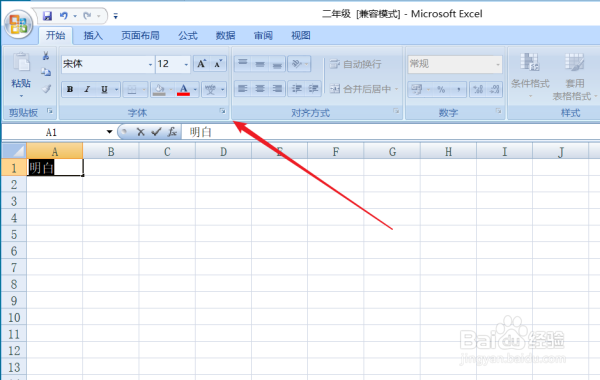Open the 页面布局 ribbon tab
Viewport: 600px width, 380px height.
140,36
